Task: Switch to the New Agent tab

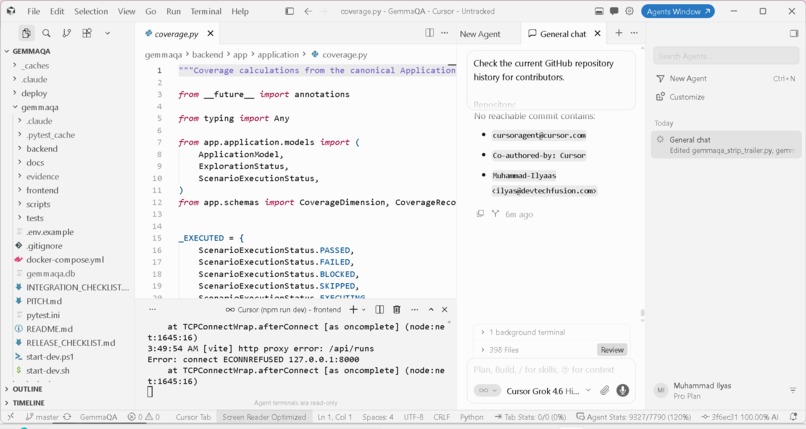Action: coord(480,34)
